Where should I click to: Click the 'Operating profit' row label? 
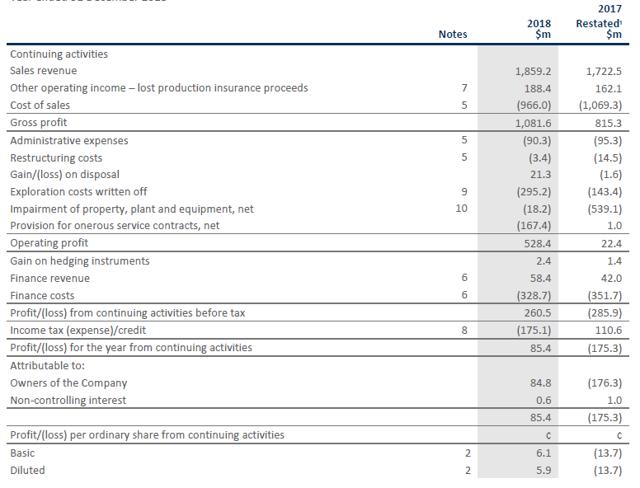[49, 243]
